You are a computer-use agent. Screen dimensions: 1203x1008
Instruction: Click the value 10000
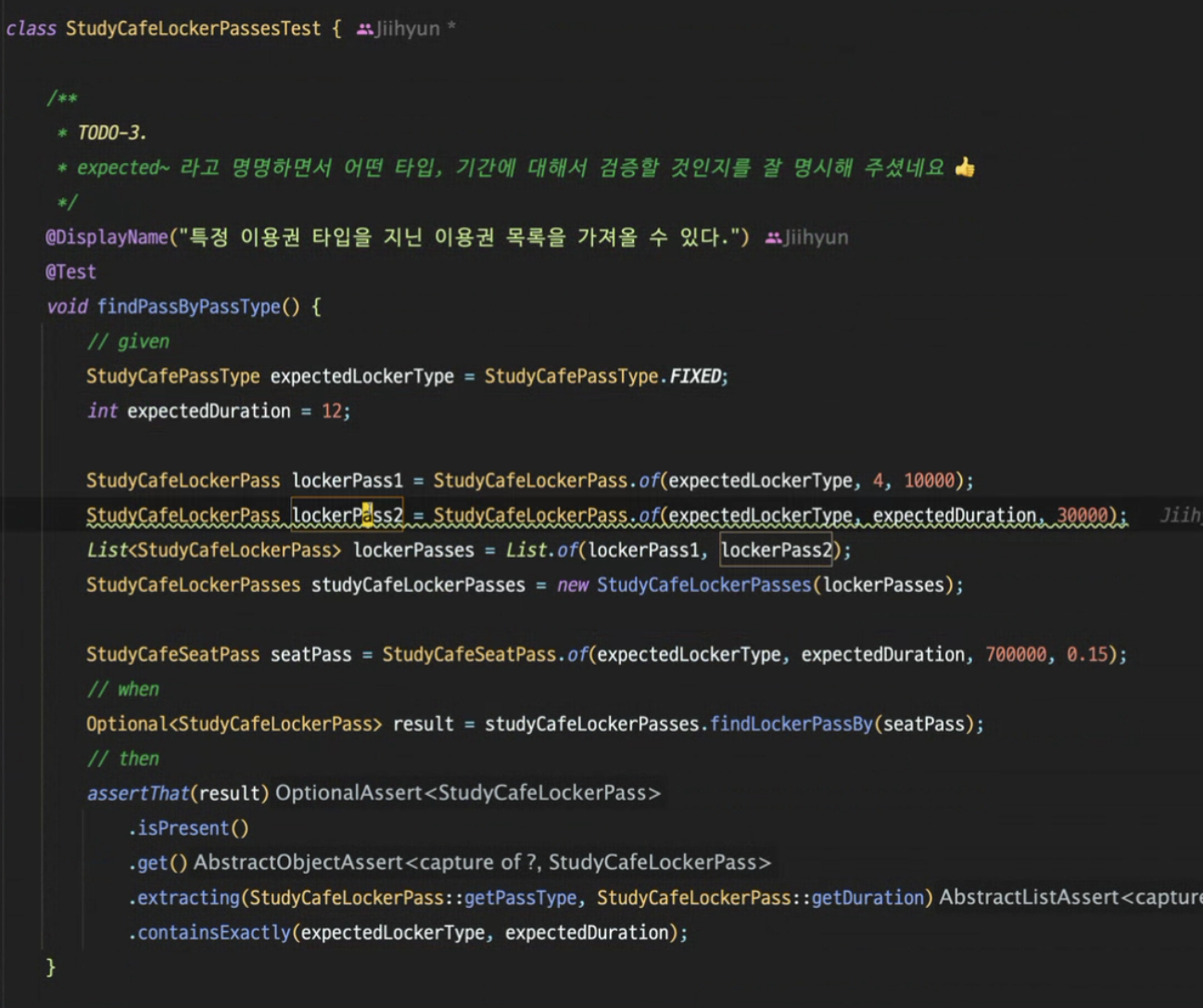point(930,481)
